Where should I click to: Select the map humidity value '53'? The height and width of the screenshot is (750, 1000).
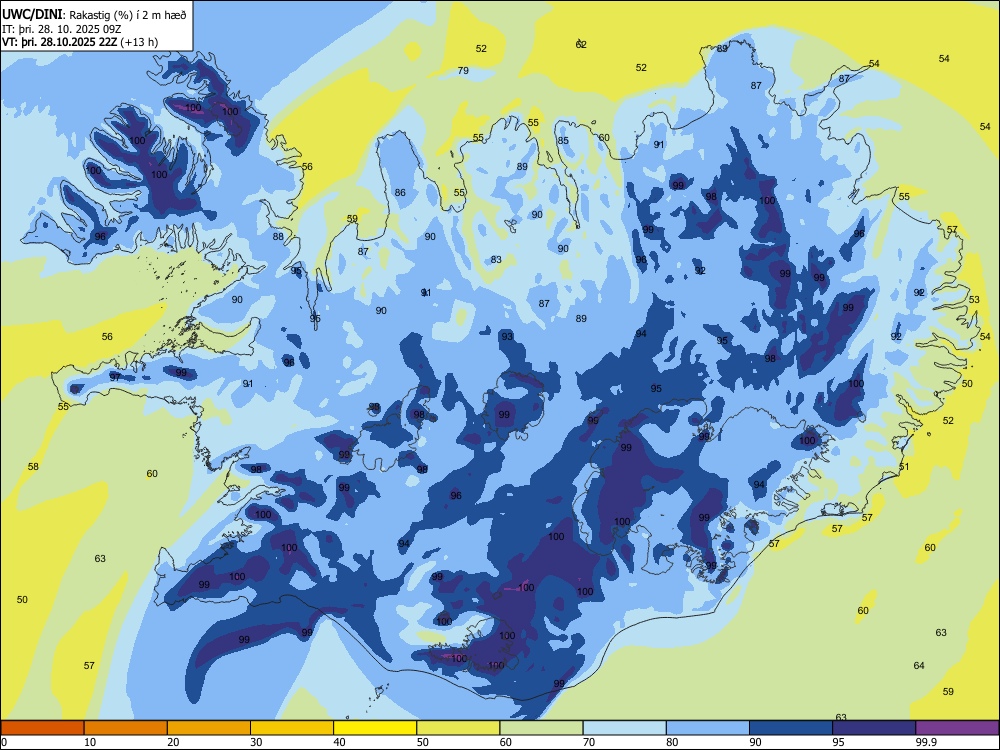[974, 300]
